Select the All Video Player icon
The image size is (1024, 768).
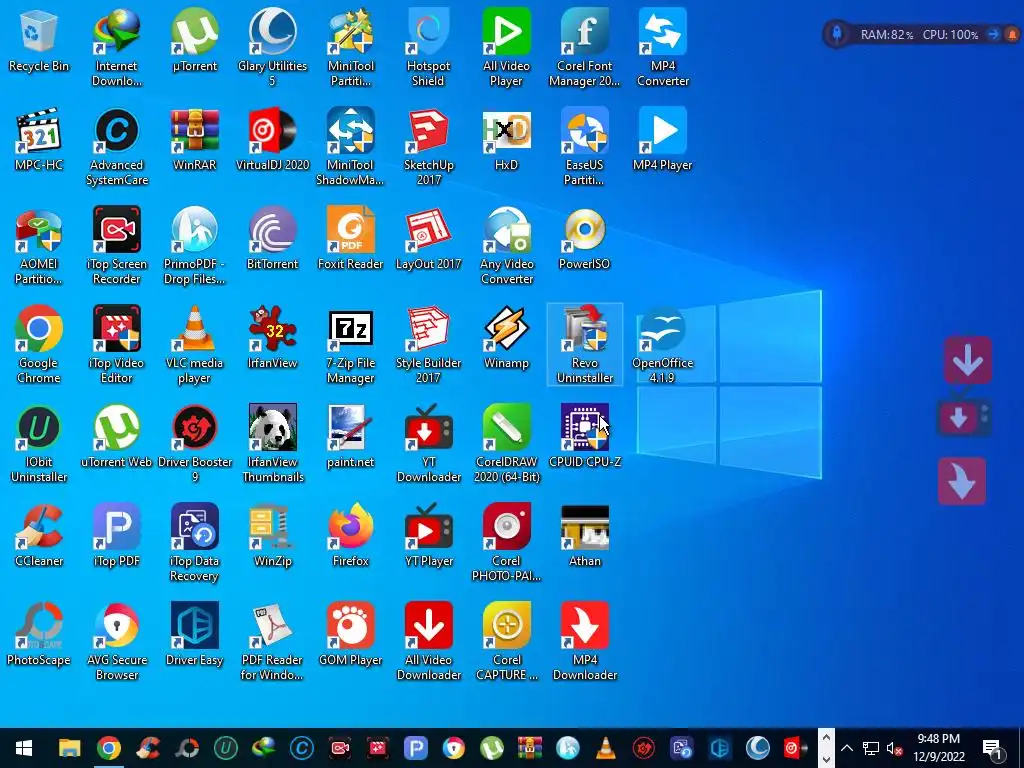tap(506, 48)
